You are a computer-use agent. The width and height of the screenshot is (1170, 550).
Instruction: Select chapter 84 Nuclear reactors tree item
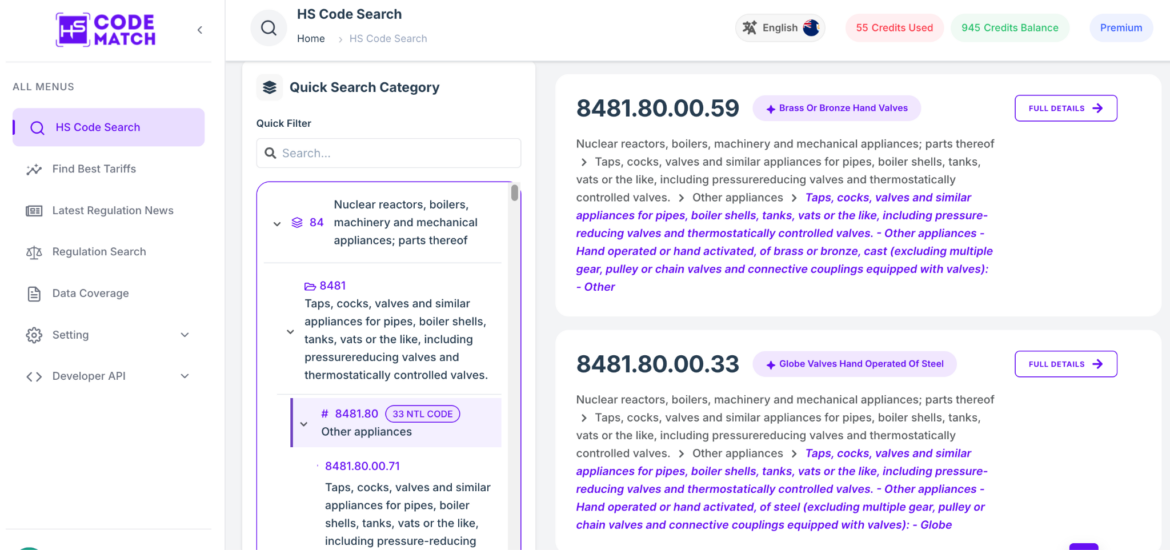[382, 222]
